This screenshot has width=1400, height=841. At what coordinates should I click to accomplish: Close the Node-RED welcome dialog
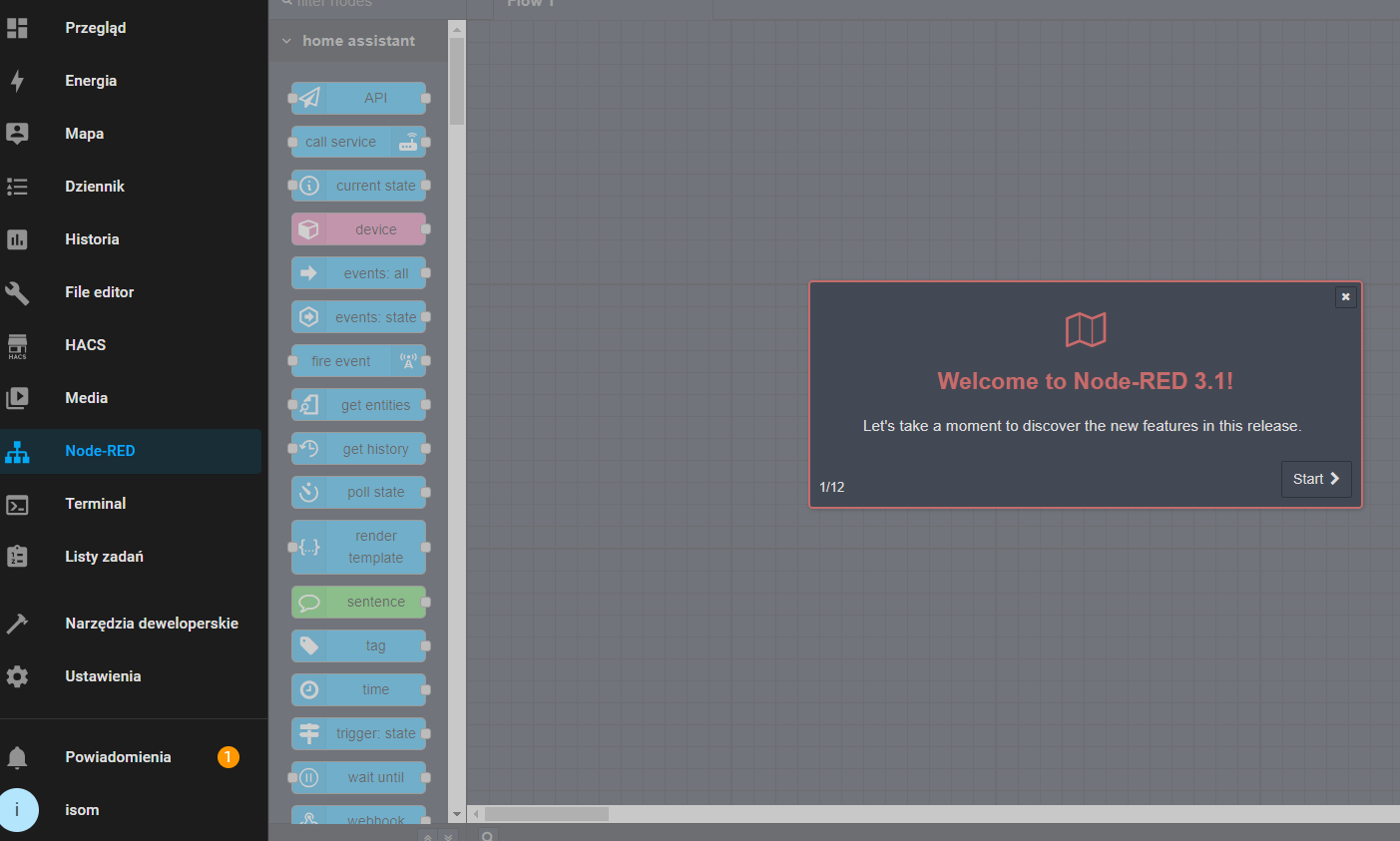tap(1345, 296)
